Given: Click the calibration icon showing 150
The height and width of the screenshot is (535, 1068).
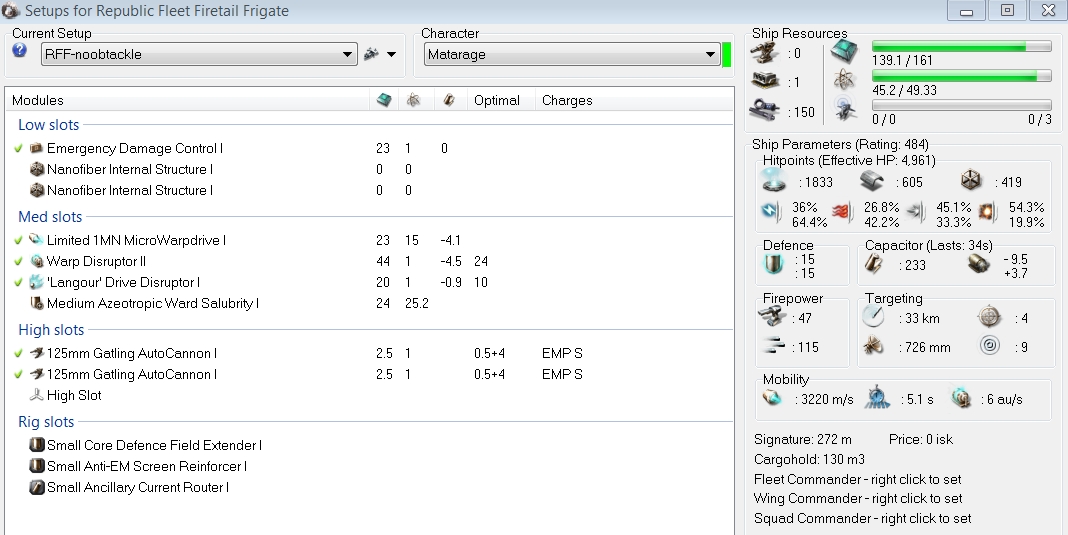Looking at the screenshot, I should point(765,111).
